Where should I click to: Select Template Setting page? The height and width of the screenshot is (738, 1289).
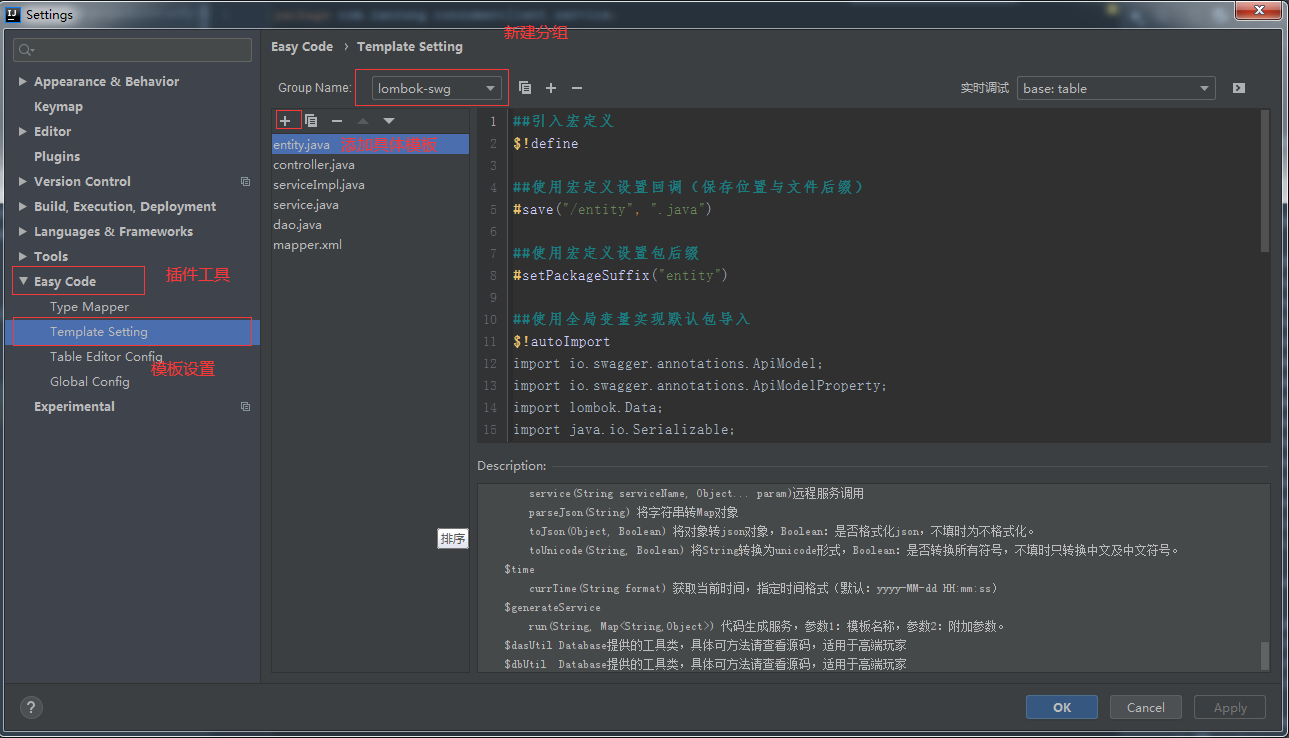pos(132,332)
